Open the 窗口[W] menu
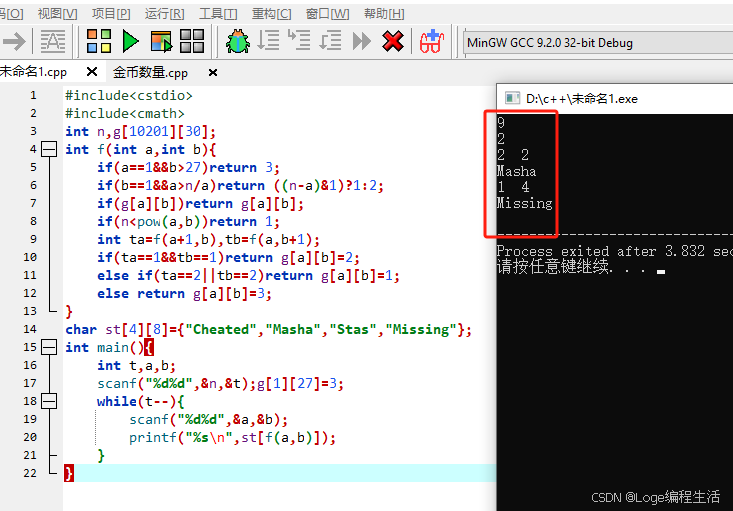Screen dimensions: 733x511 [x=327, y=14]
